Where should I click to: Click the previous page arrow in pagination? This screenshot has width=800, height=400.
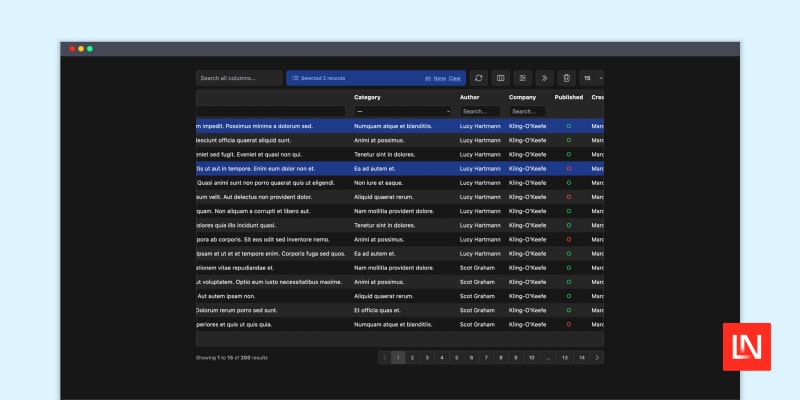coord(384,357)
